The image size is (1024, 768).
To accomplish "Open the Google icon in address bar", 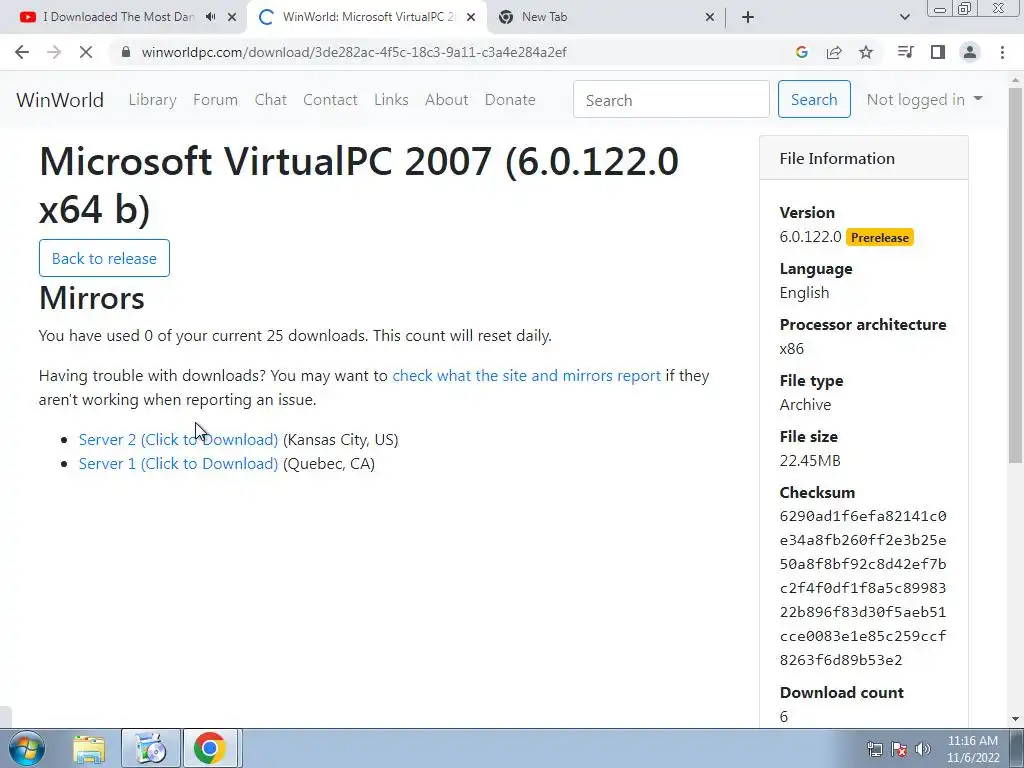I will point(802,52).
